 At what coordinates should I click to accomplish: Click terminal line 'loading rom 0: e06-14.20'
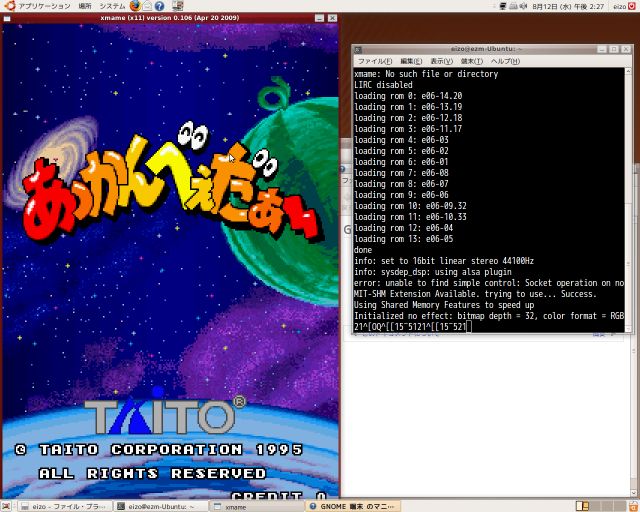coord(408,96)
